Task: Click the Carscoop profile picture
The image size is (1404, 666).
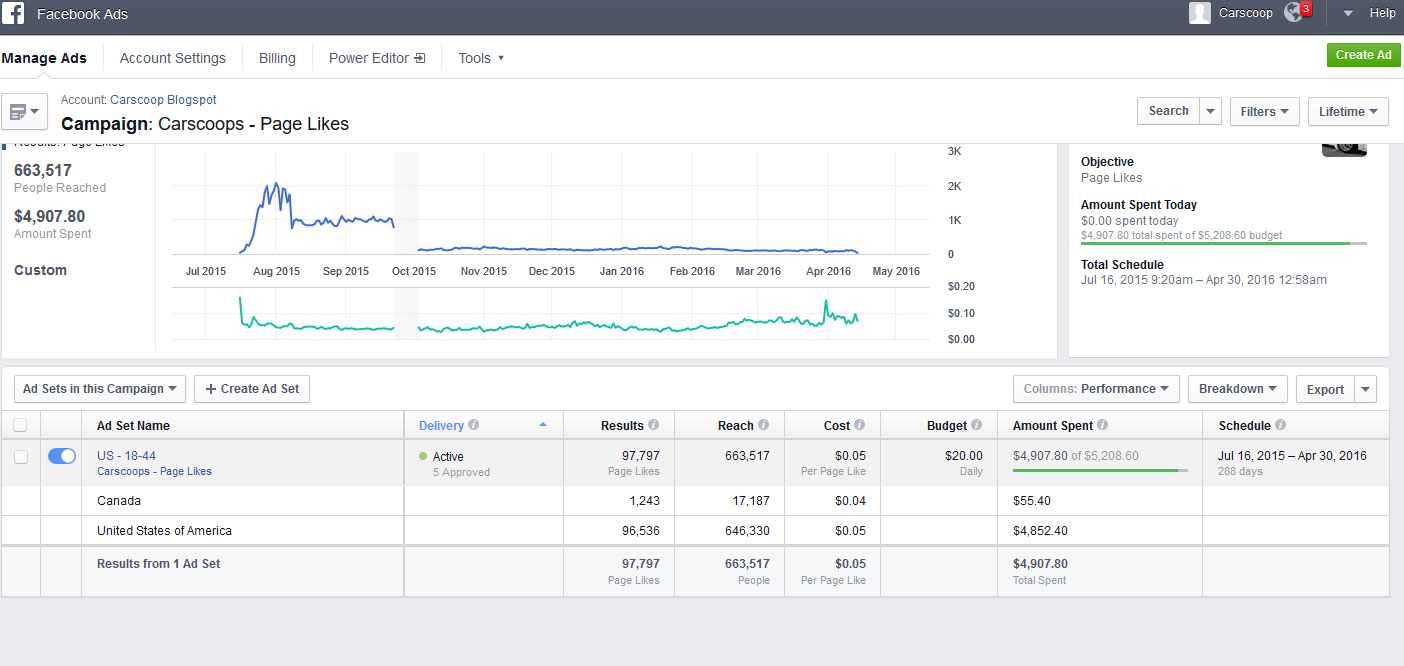Action: [1199, 13]
